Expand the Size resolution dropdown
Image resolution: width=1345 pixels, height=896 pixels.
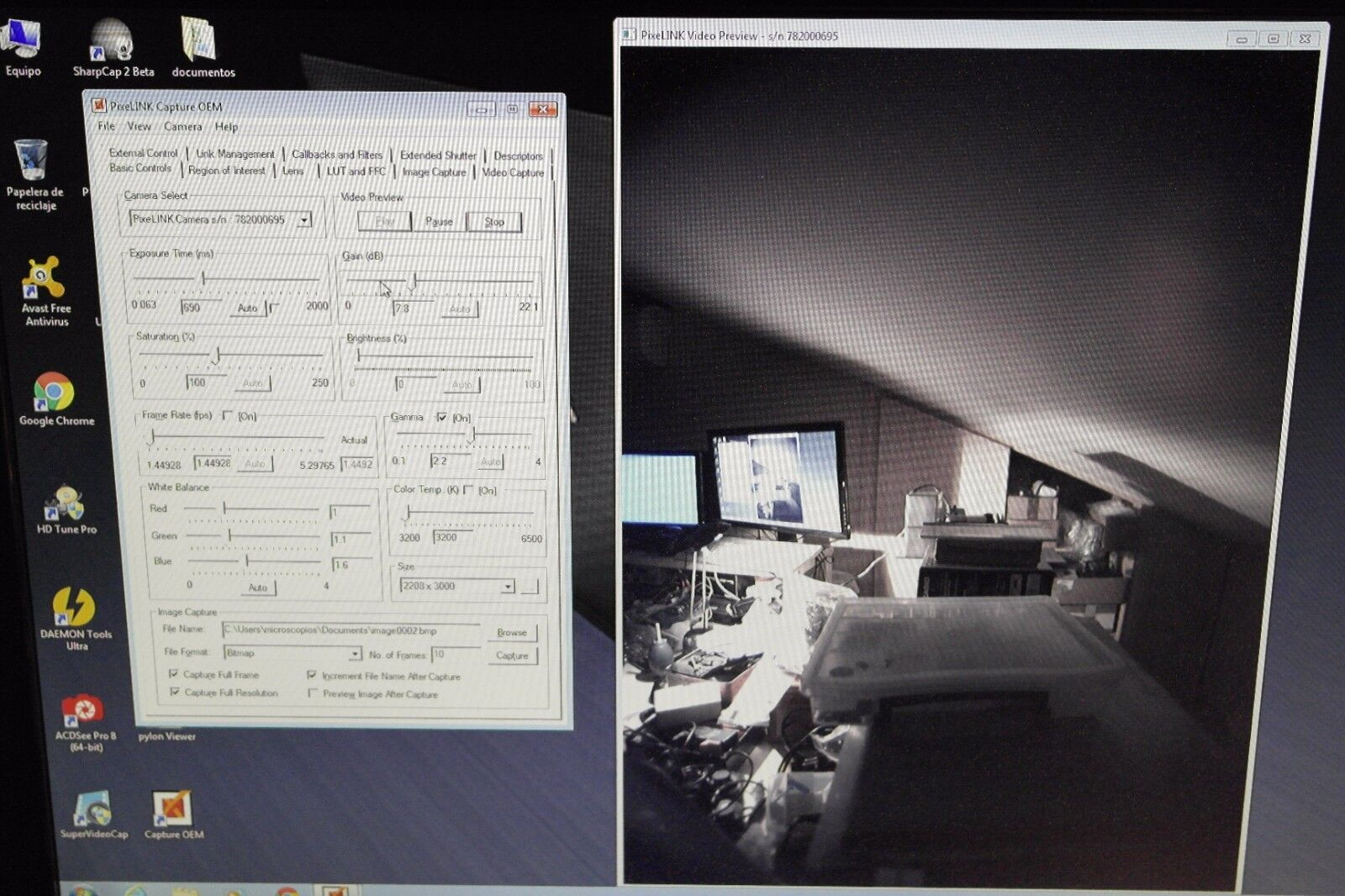coord(508,587)
